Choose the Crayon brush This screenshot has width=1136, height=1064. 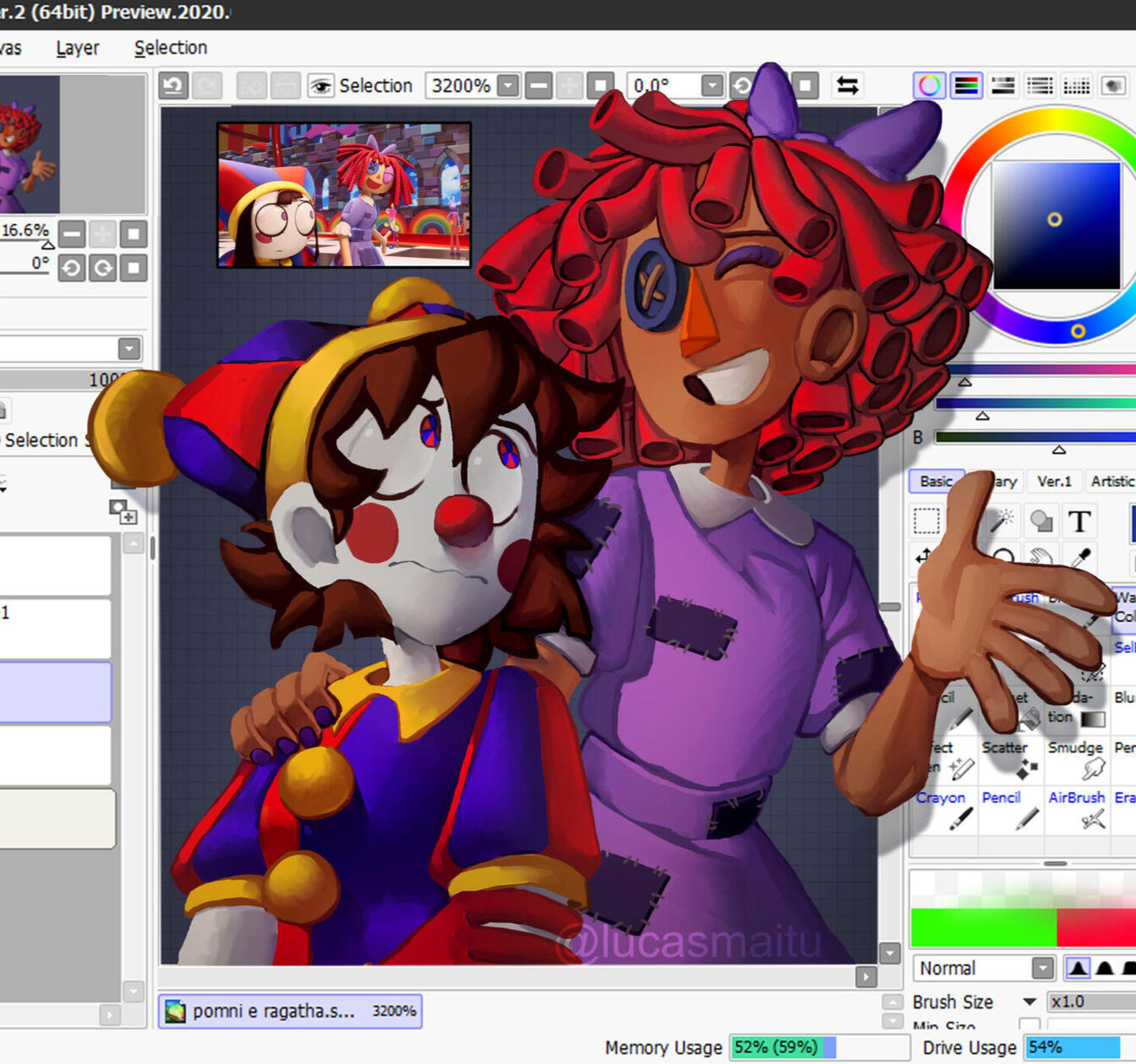944,809
